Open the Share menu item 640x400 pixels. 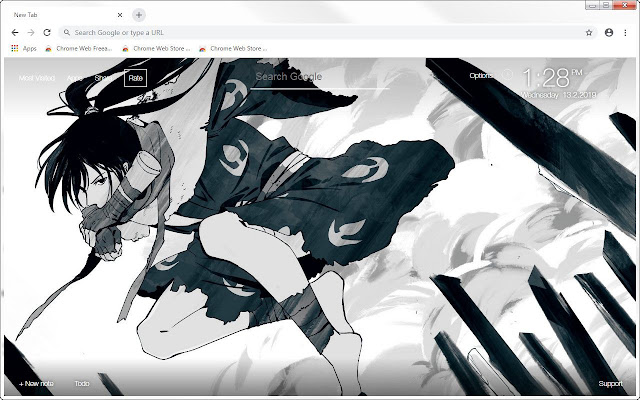103,78
